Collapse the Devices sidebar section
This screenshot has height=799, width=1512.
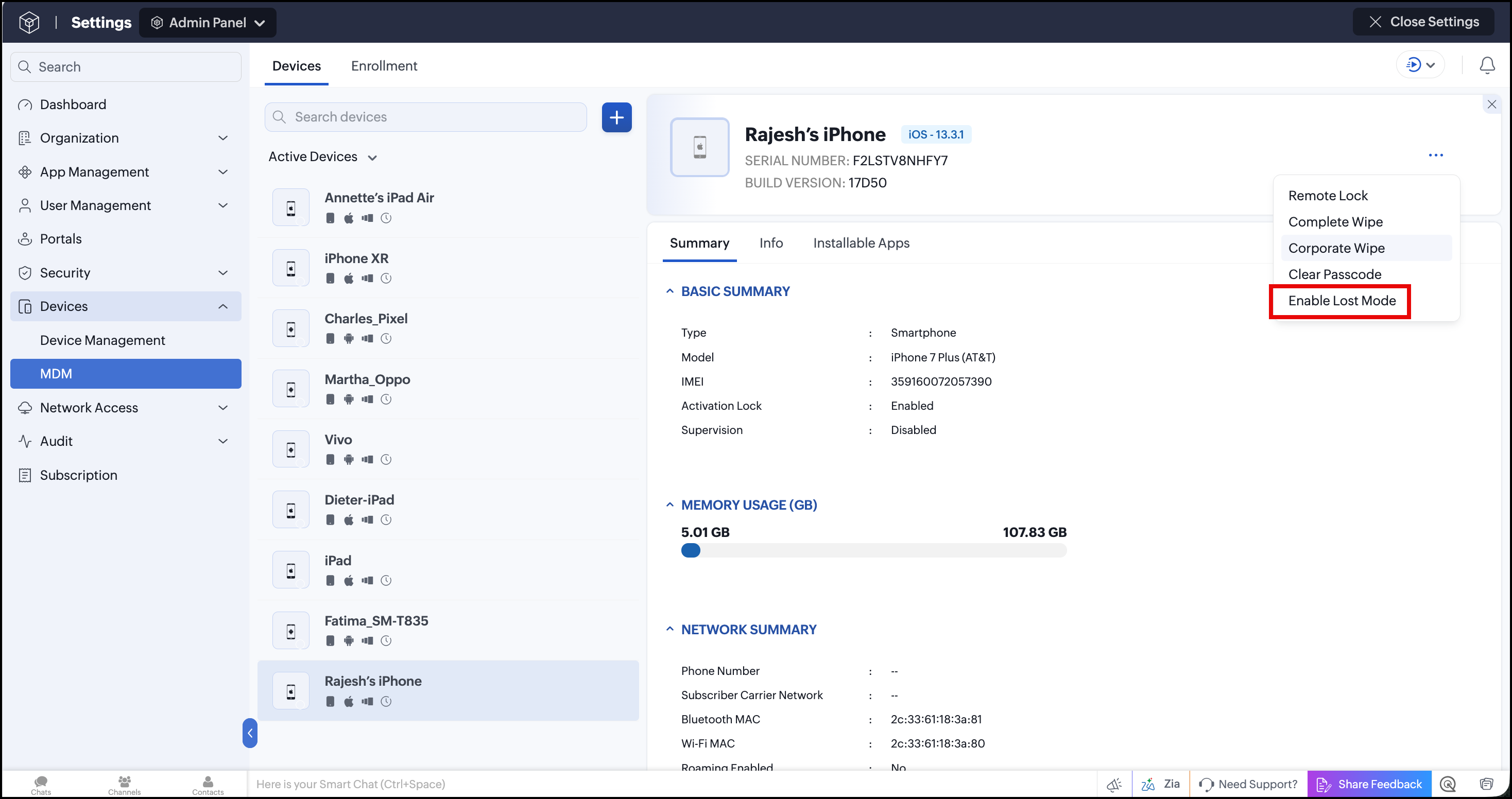(x=223, y=307)
